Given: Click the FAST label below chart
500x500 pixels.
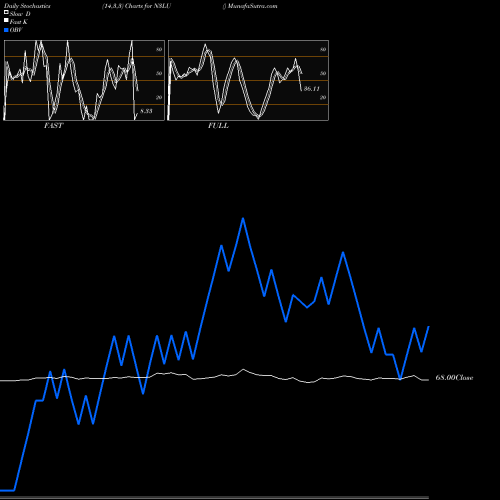Looking at the screenshot, I should pos(53,126).
